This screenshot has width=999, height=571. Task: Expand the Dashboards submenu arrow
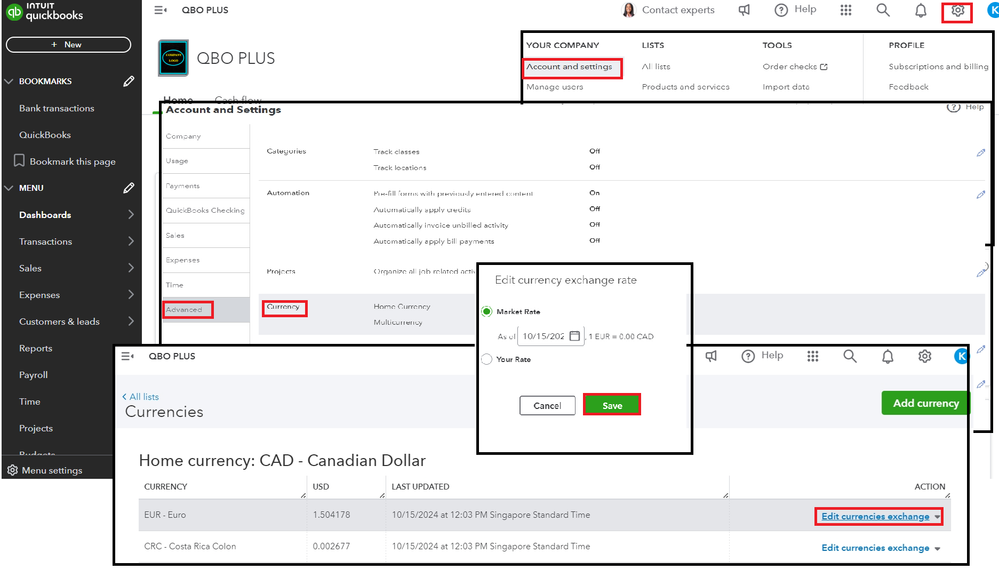click(131, 215)
